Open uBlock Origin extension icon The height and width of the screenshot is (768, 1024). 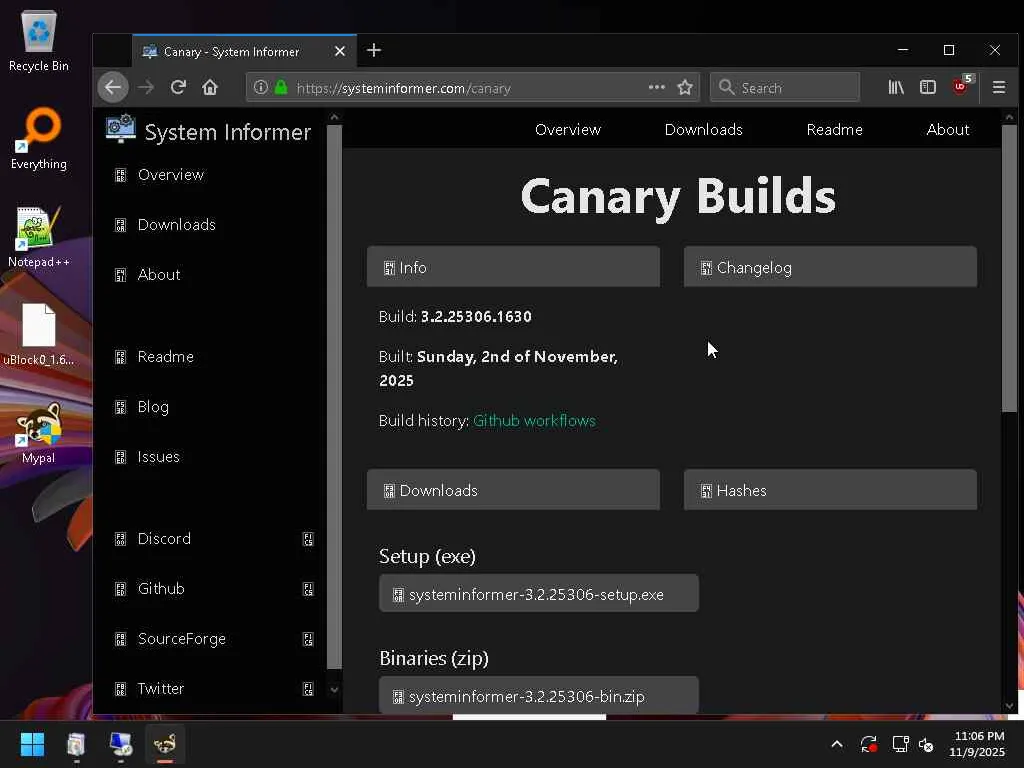[x=961, y=86]
